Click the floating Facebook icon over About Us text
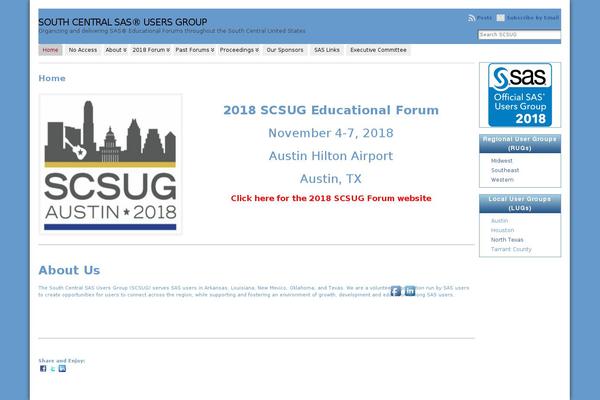 396,291
